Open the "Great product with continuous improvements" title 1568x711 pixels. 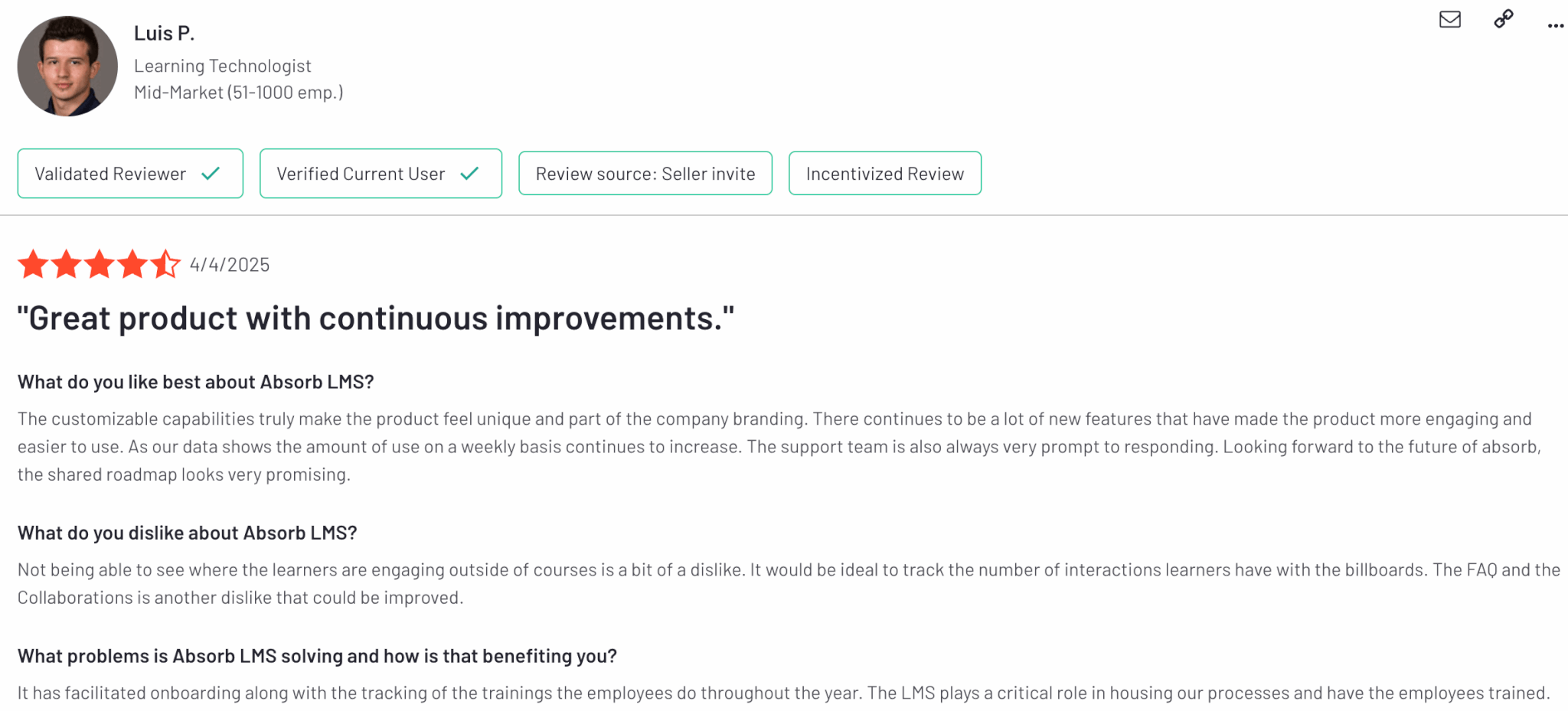click(x=375, y=318)
